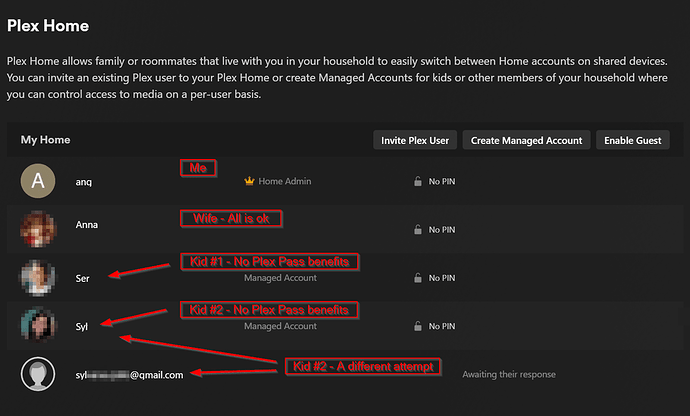Select the placeholder avatar of invited gmail user
690x416 pixels.
click(38, 374)
